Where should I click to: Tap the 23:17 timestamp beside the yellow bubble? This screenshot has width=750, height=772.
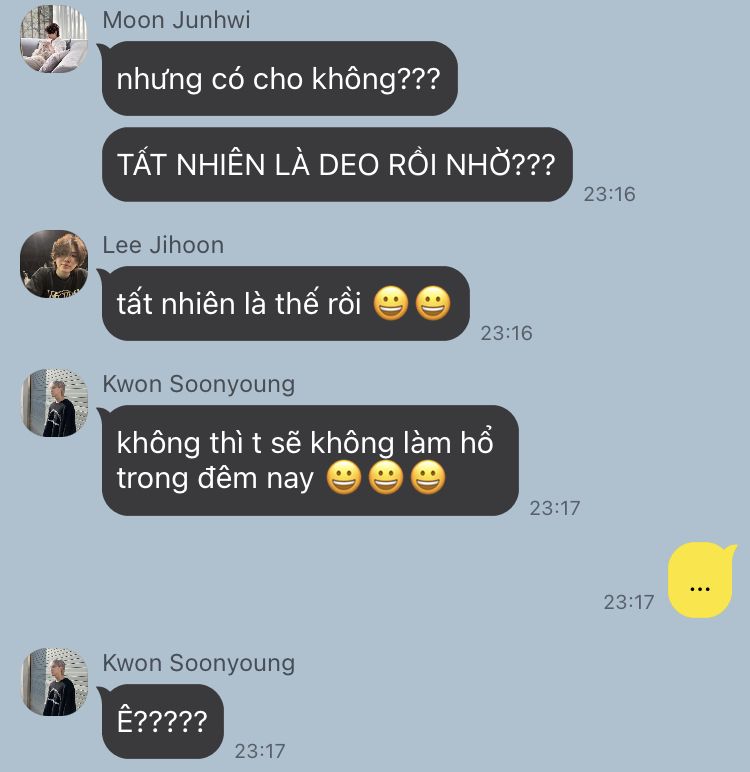pos(629,602)
